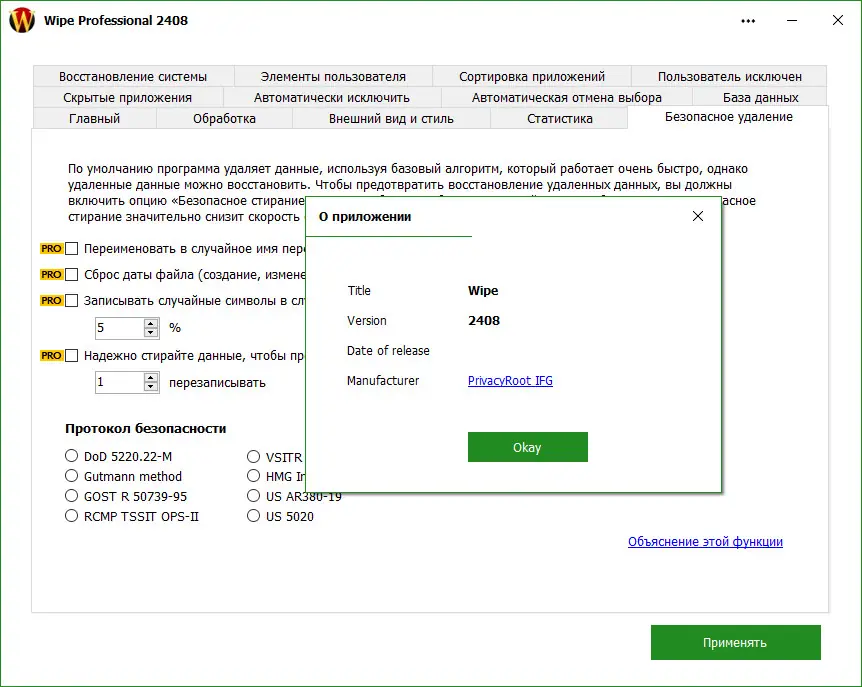Click the PRO badge beside Переименовать option
The image size is (862, 687).
pos(51,248)
